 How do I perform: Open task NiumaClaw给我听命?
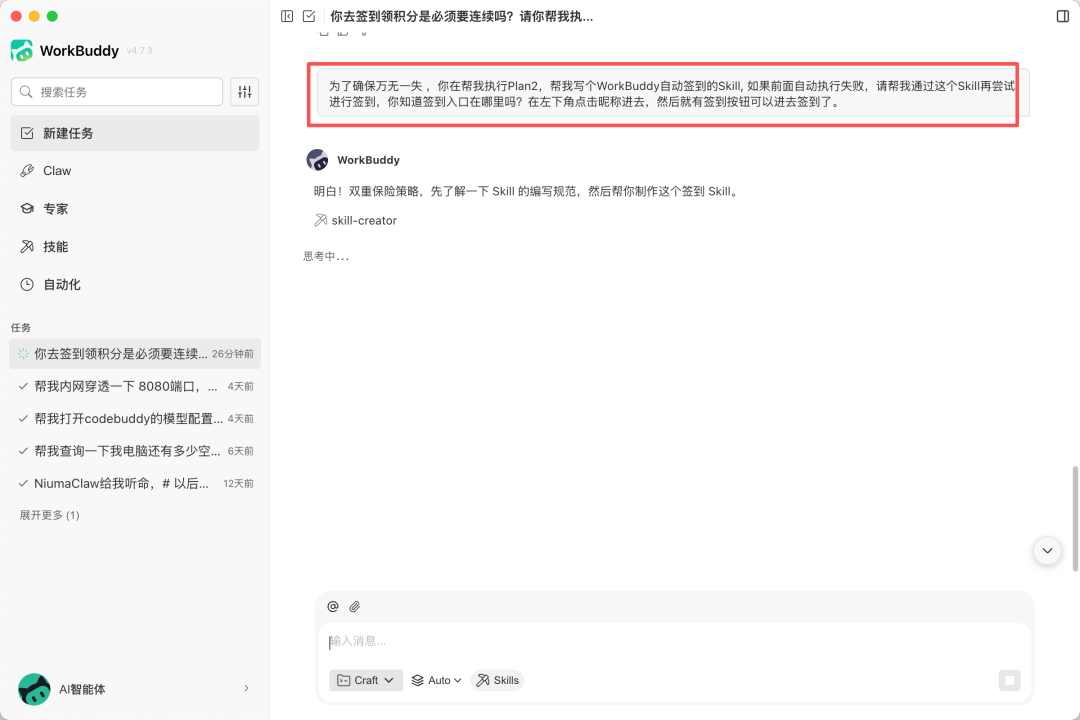[x=134, y=484]
